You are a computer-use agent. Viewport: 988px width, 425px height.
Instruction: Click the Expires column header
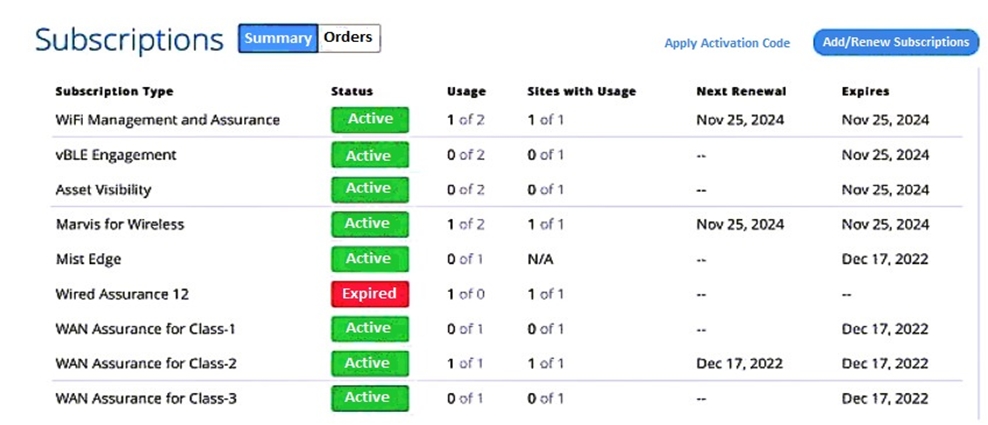pyautogui.click(x=865, y=91)
